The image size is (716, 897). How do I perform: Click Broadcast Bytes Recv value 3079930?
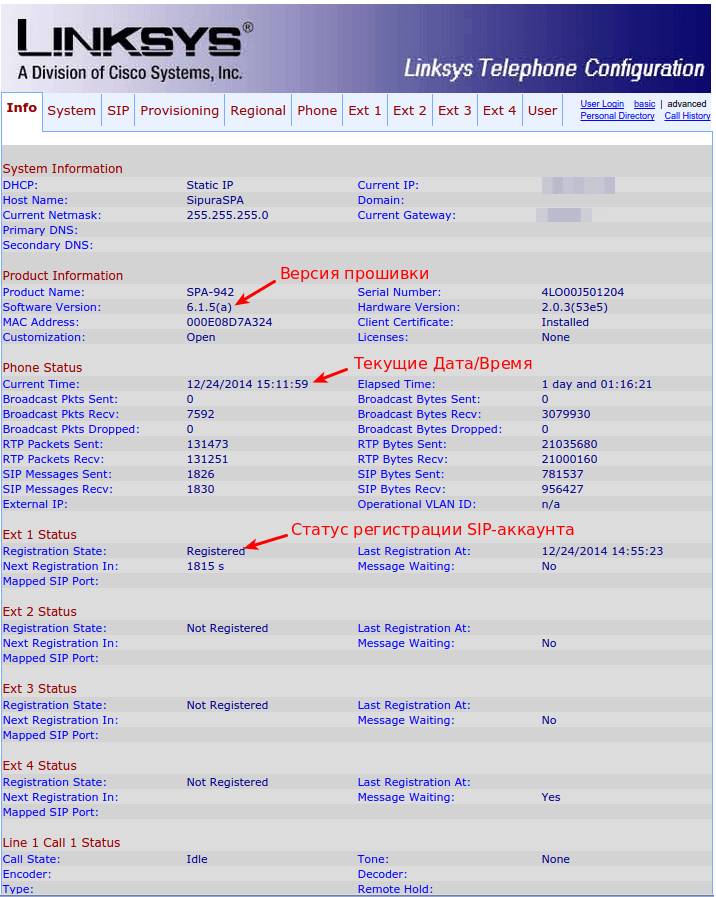[566, 414]
